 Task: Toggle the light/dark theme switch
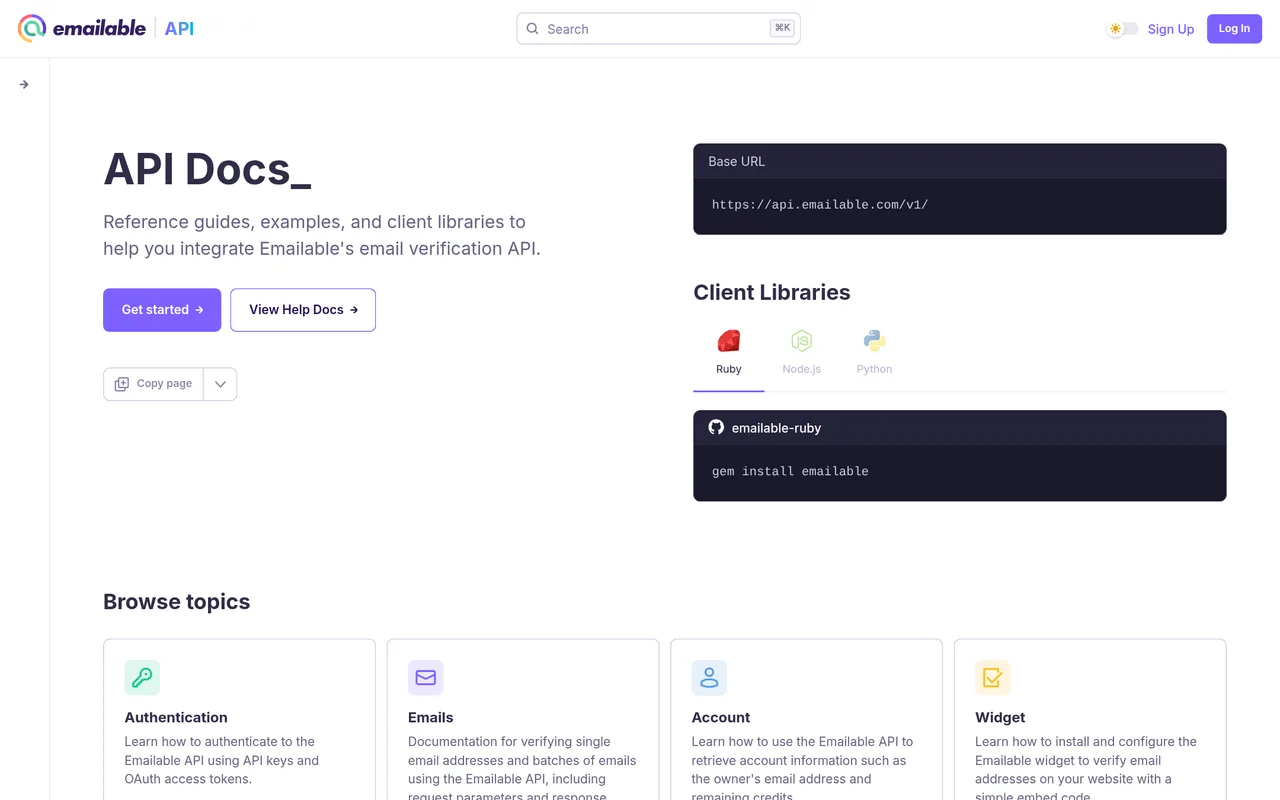click(x=1122, y=29)
